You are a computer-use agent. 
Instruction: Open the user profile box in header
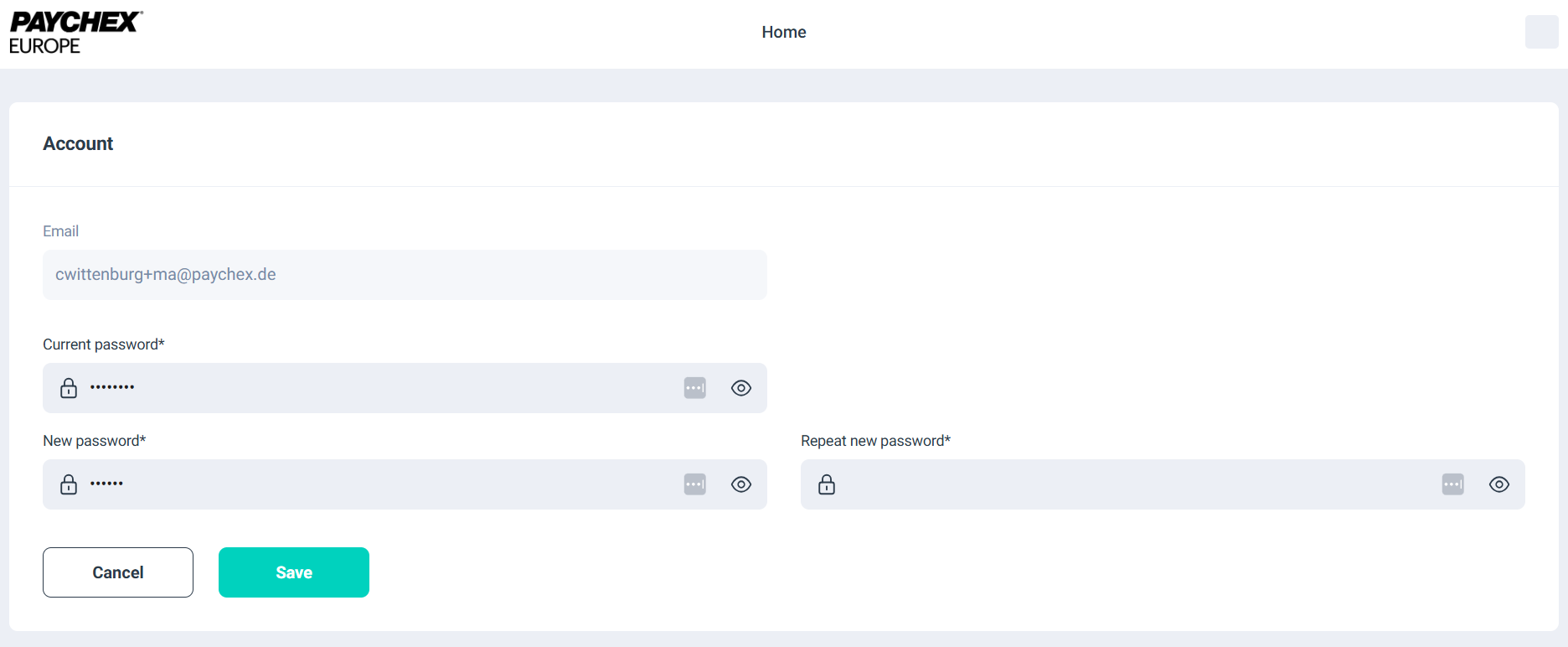(x=1541, y=32)
